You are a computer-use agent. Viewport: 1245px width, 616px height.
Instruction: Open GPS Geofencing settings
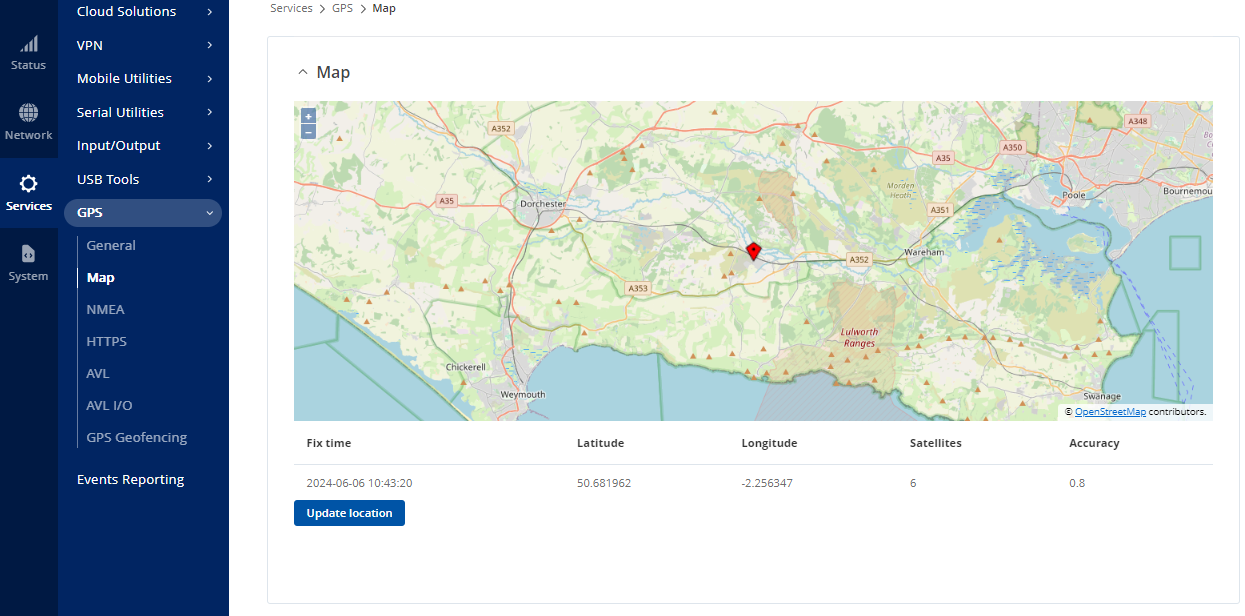pyautogui.click(x=136, y=437)
